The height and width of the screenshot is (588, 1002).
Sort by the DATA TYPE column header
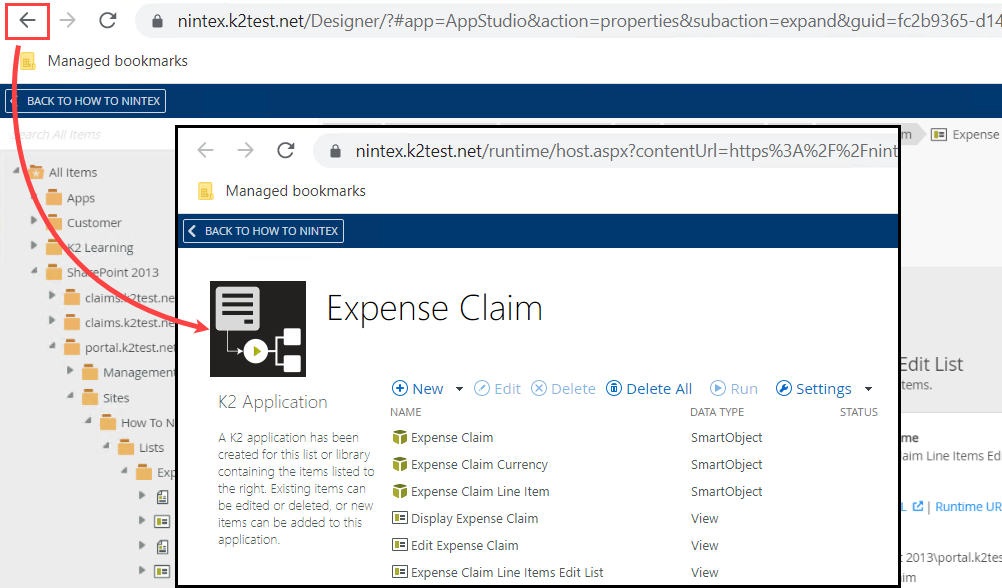click(x=717, y=412)
